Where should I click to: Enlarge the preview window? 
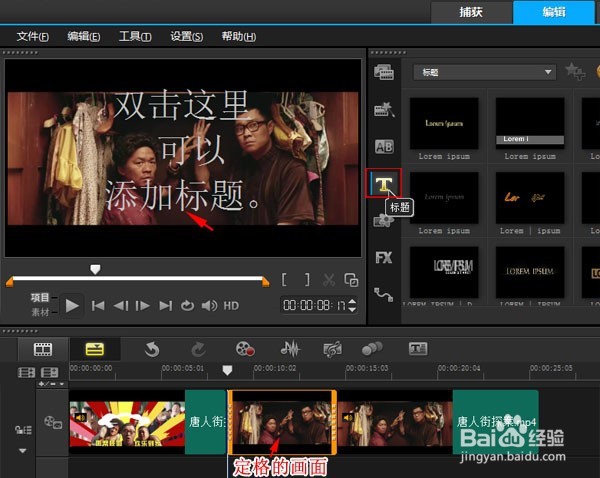351,280
